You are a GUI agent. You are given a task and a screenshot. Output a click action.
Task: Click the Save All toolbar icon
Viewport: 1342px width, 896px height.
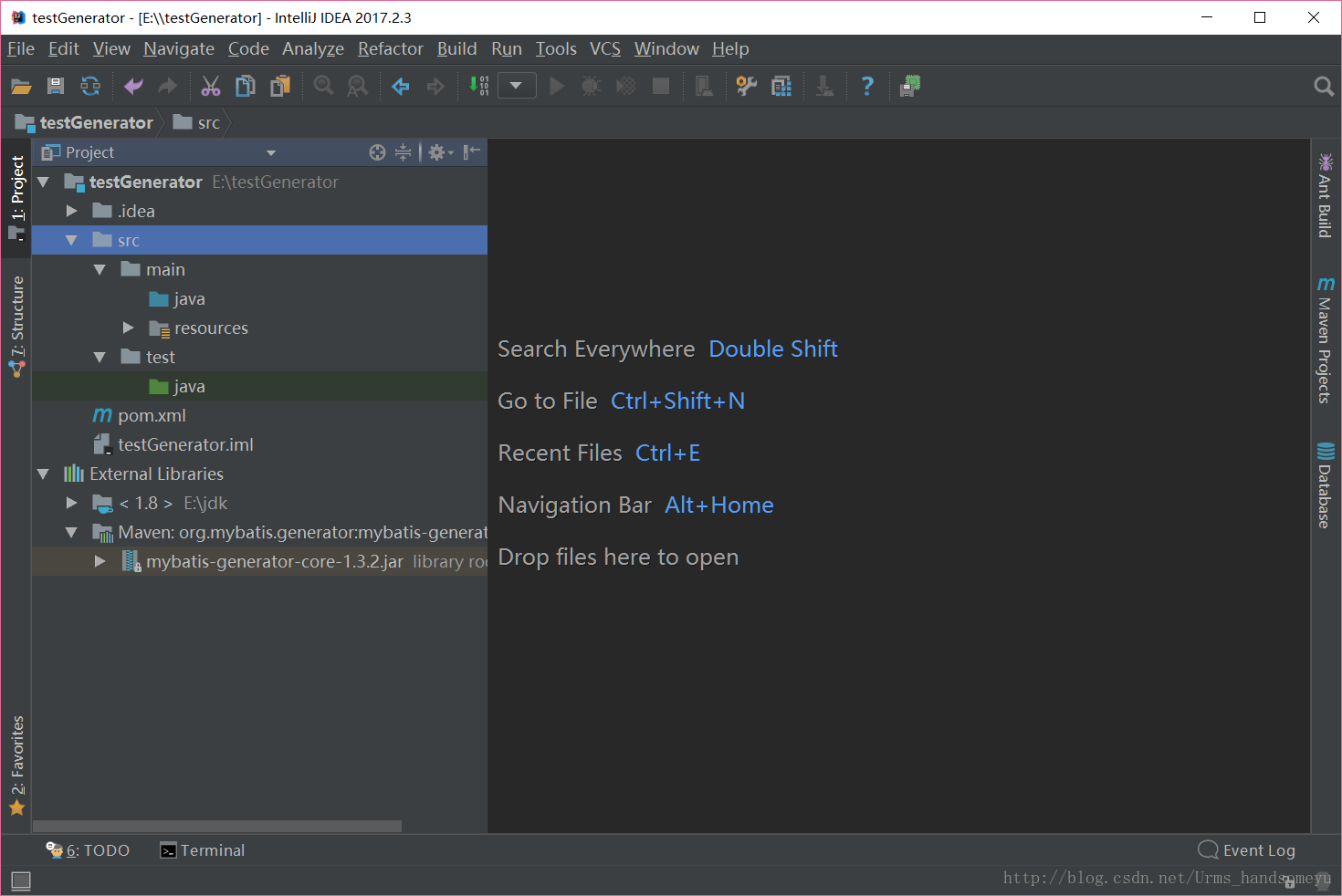(56, 86)
